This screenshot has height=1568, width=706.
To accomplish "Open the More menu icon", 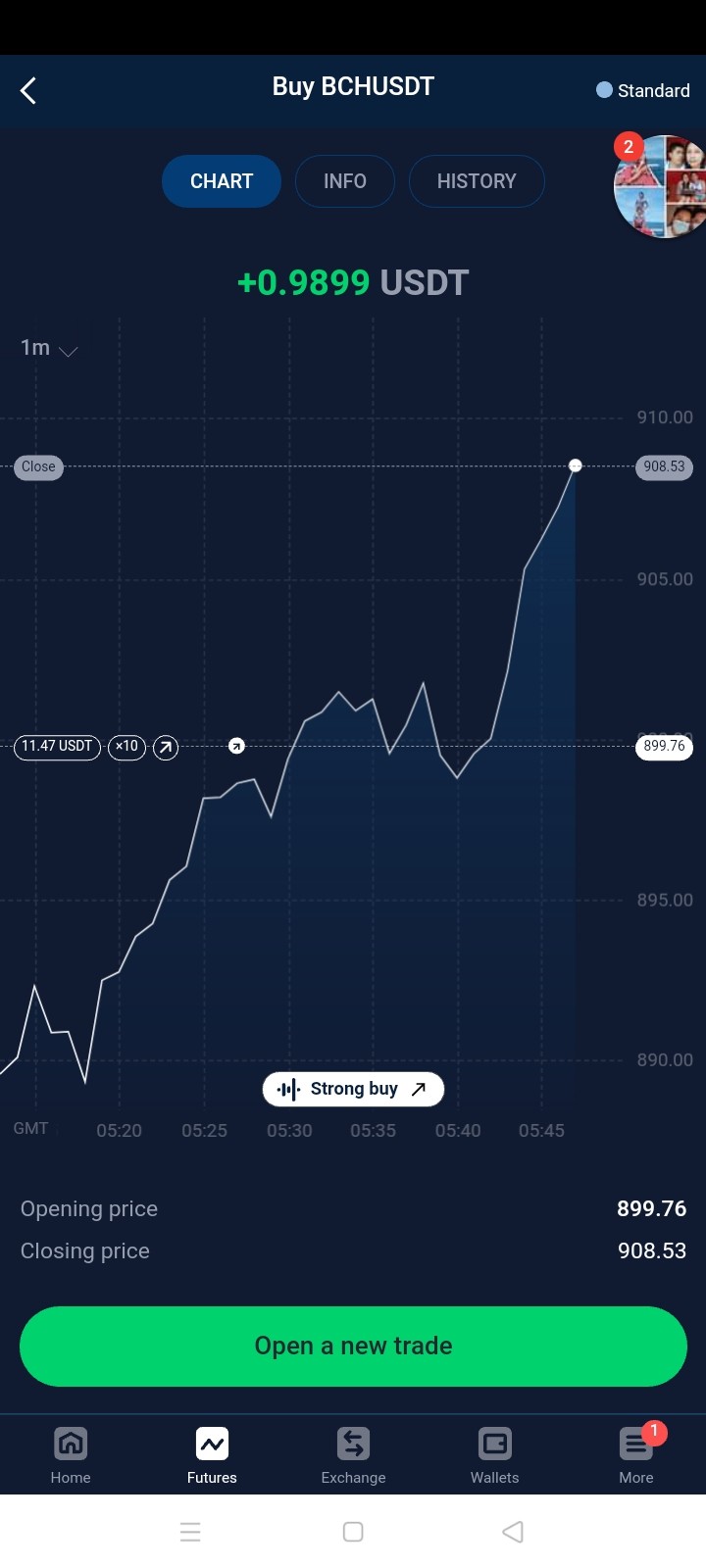I will tap(636, 1444).
